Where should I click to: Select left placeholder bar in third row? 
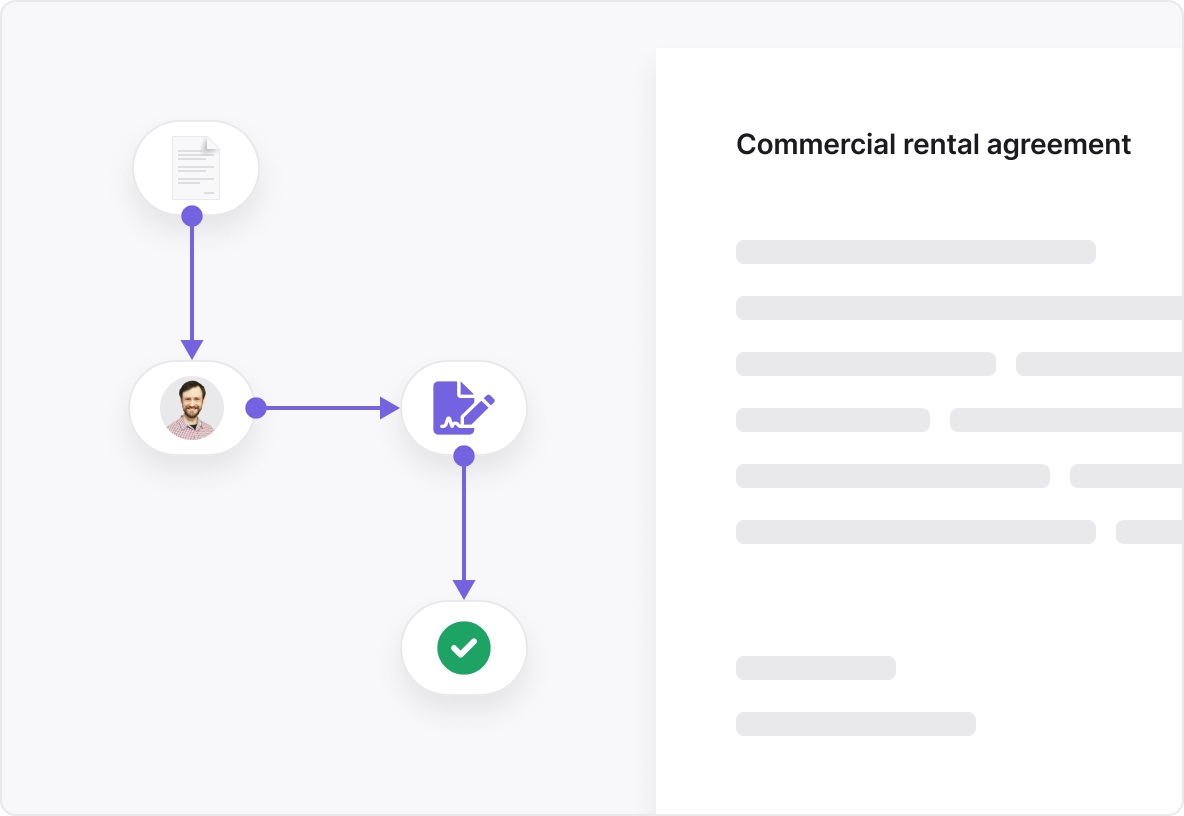point(865,364)
